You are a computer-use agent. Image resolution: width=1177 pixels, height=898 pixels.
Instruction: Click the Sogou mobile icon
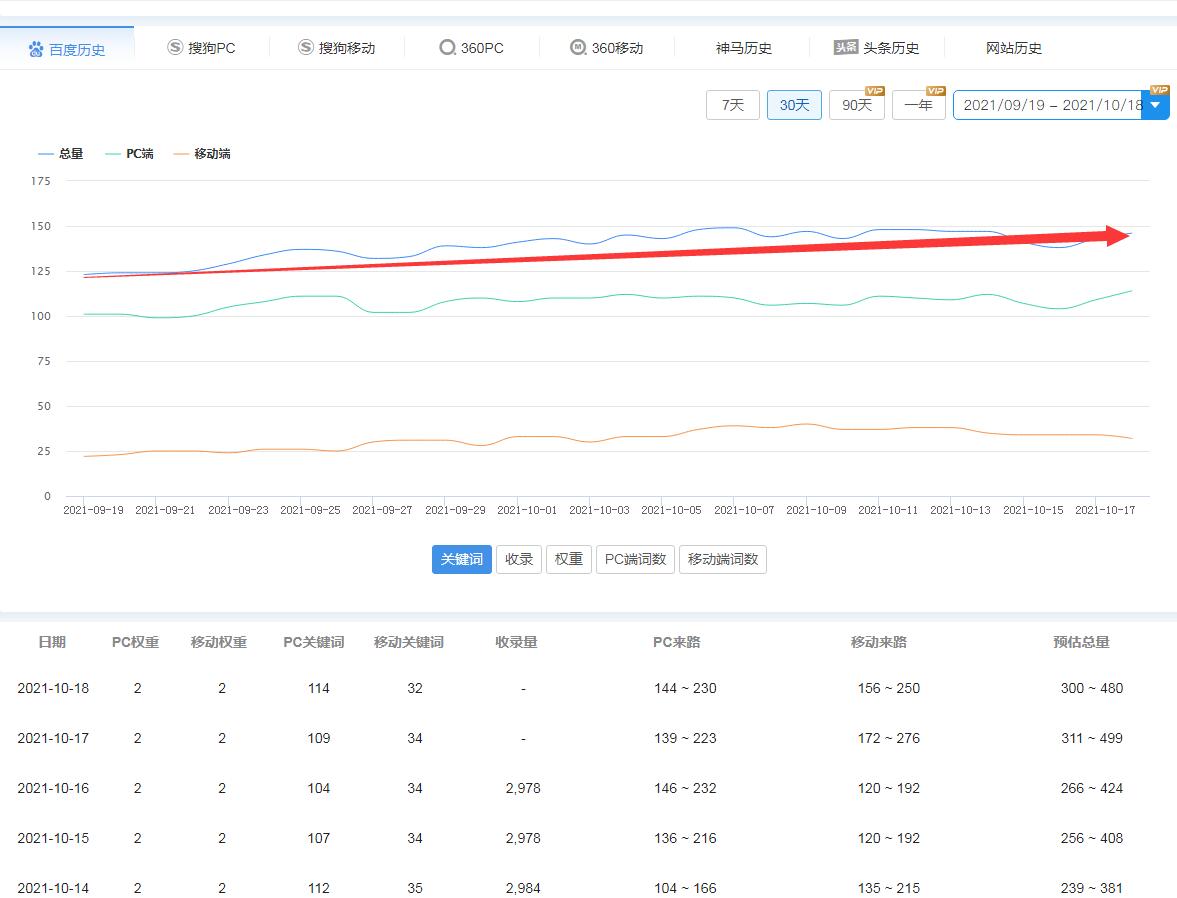click(x=306, y=47)
